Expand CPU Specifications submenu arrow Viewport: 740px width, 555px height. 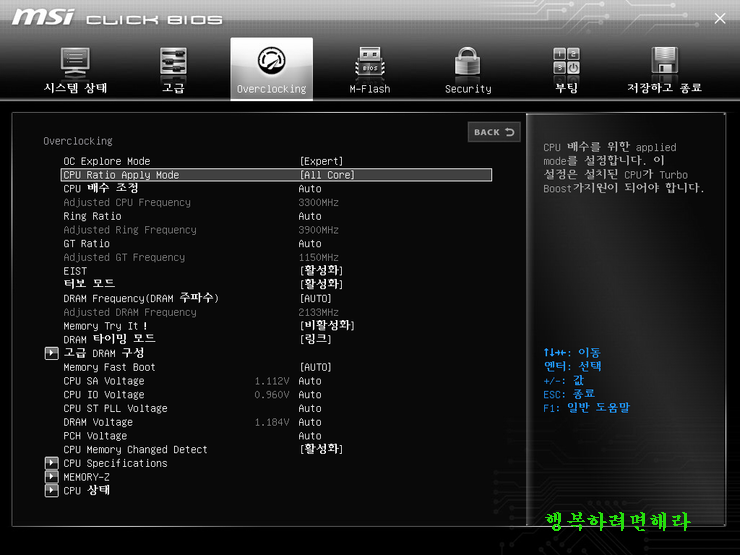(51, 463)
